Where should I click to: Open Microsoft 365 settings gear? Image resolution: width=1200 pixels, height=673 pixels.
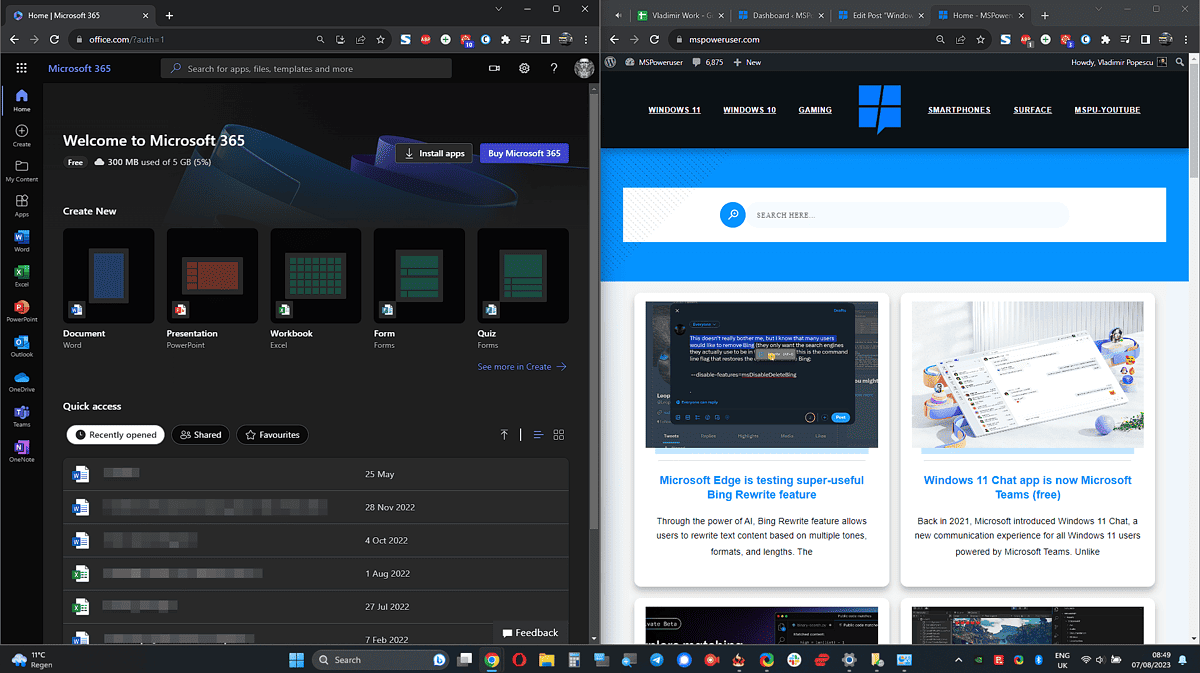tap(524, 68)
